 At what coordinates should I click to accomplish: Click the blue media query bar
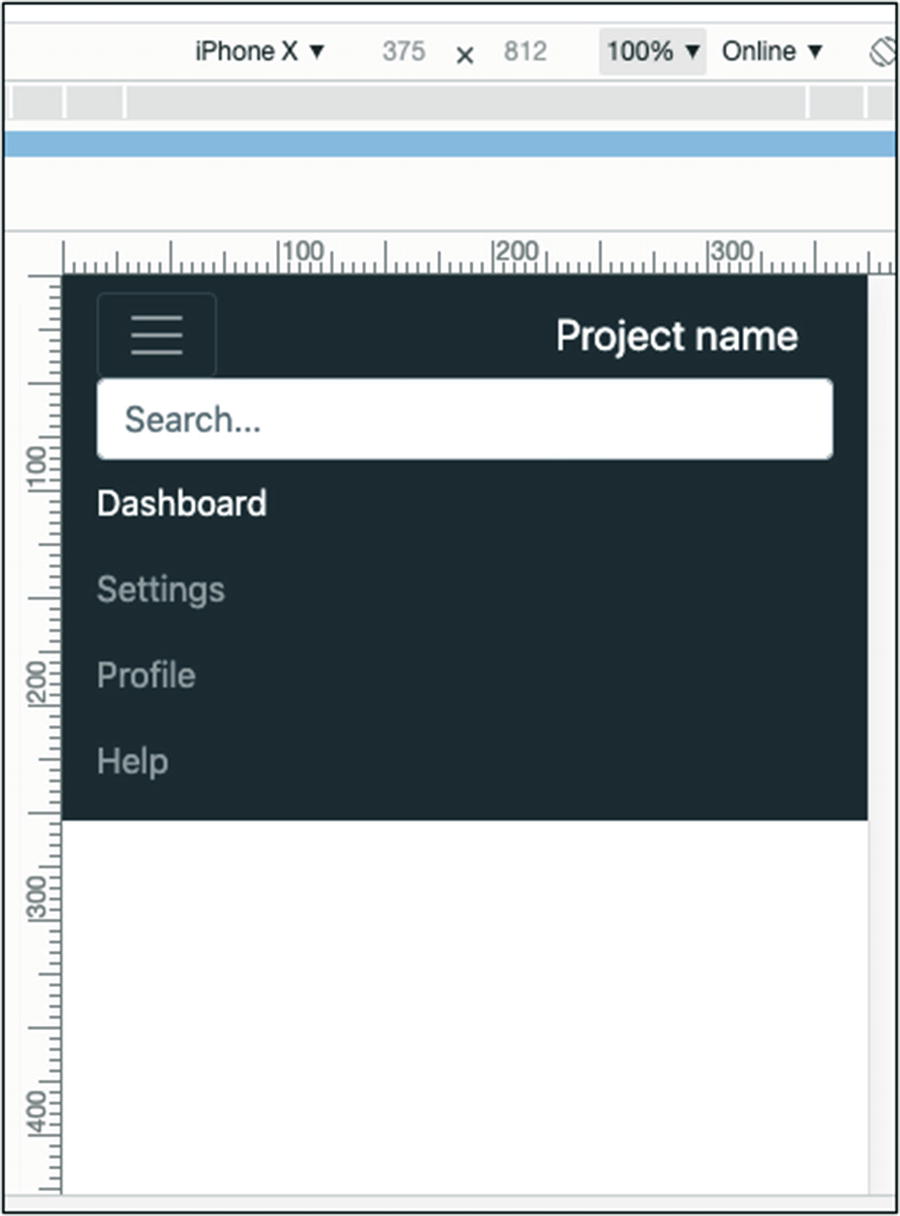pyautogui.click(x=450, y=144)
